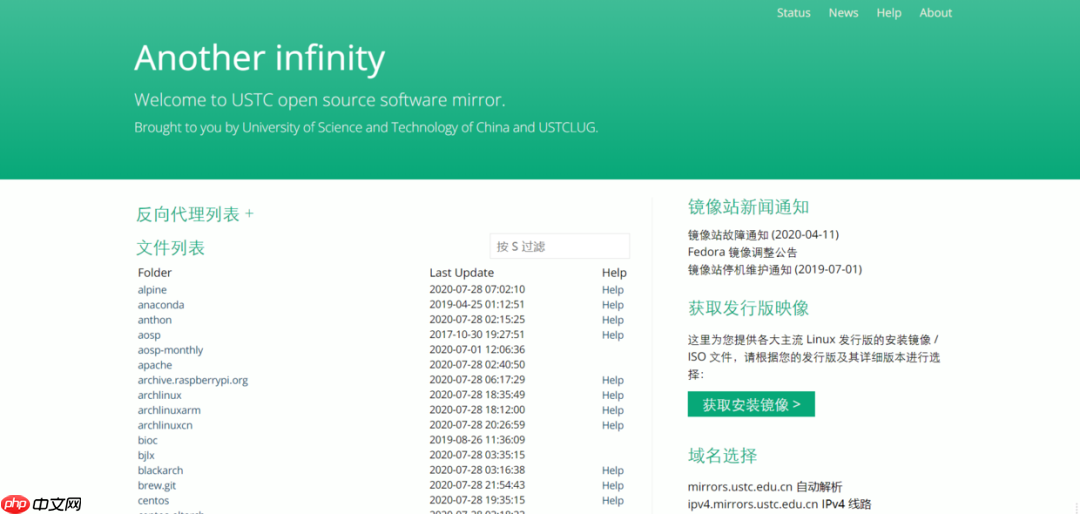Click the 镜像站新闻通知 heading
This screenshot has height=514, width=1080.
(748, 207)
